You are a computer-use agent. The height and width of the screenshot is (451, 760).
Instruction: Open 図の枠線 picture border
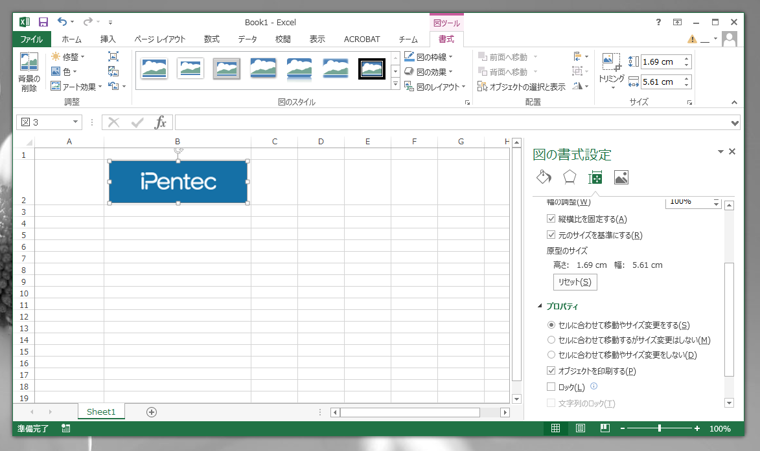coord(428,57)
